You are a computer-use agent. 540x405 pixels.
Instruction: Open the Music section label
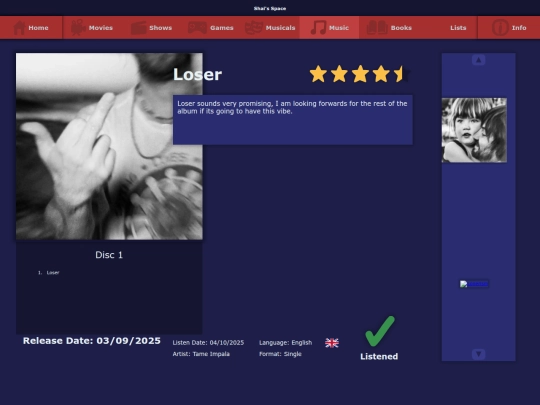[339, 28]
